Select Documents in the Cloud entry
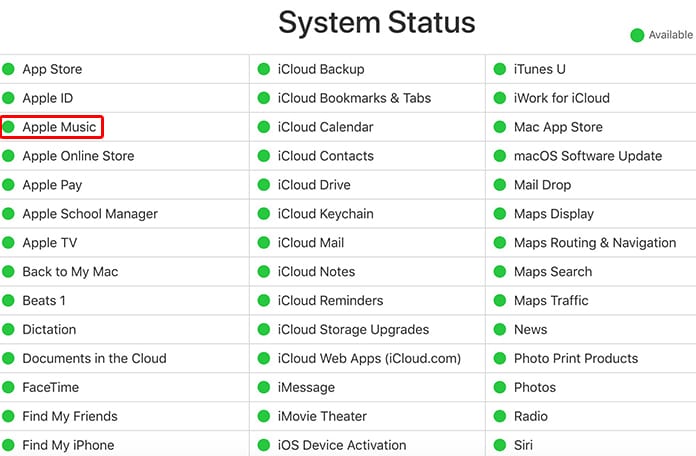696x456 pixels. (95, 358)
